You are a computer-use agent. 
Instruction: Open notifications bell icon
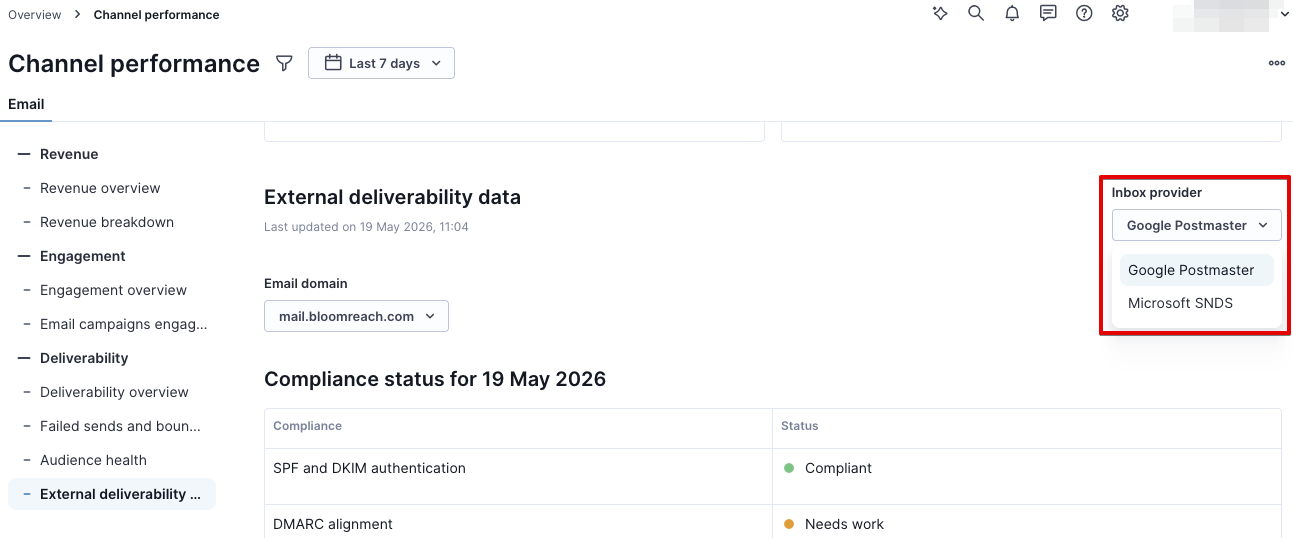(1012, 14)
